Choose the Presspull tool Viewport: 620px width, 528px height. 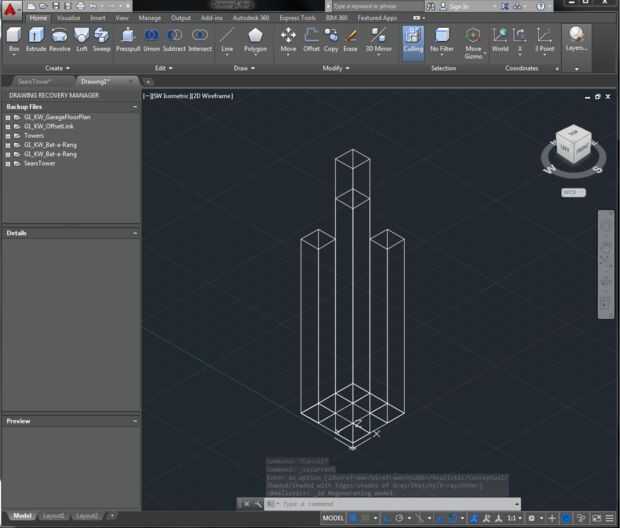(x=128, y=36)
